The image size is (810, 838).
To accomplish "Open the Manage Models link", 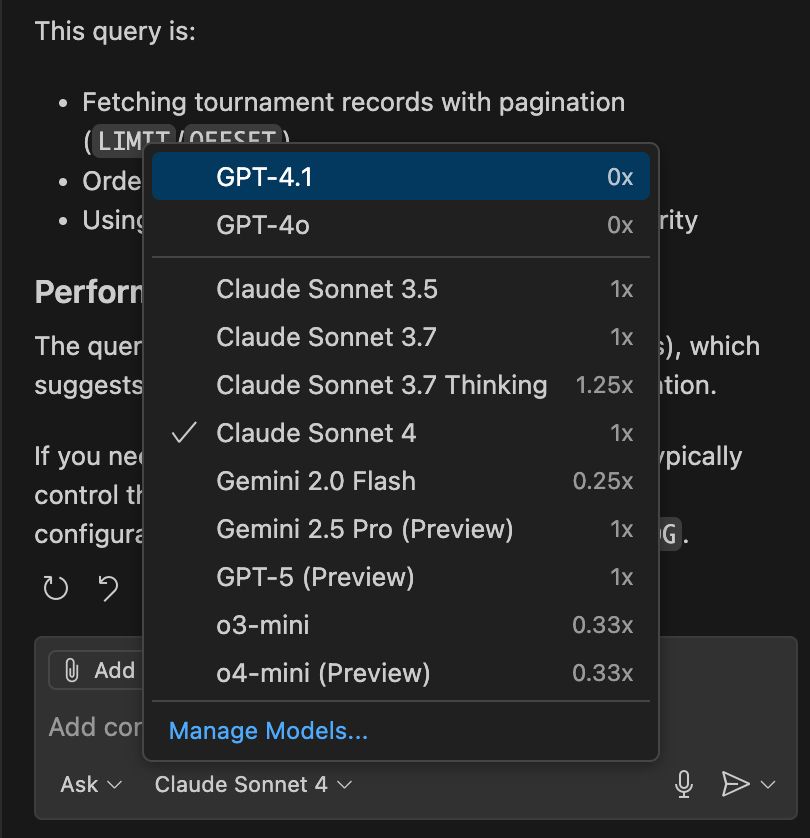I will coord(268,731).
